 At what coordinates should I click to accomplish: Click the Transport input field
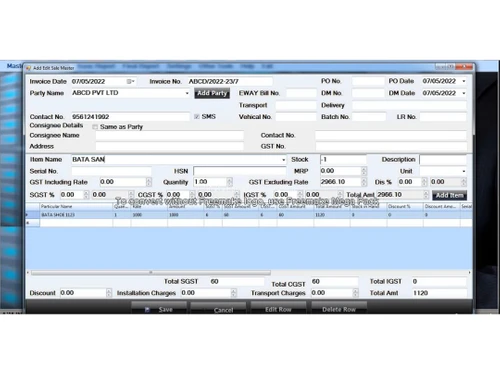[296, 105]
